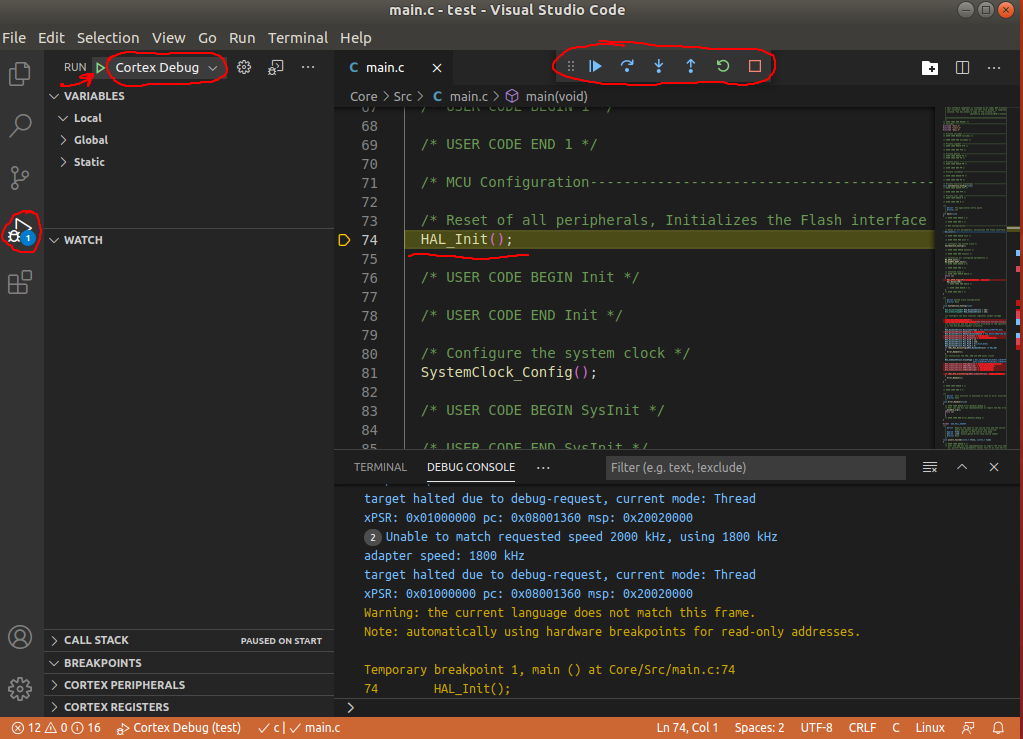The image size is (1023, 739).
Task: Step Into in debug toolbar
Action: pyautogui.click(x=659, y=66)
